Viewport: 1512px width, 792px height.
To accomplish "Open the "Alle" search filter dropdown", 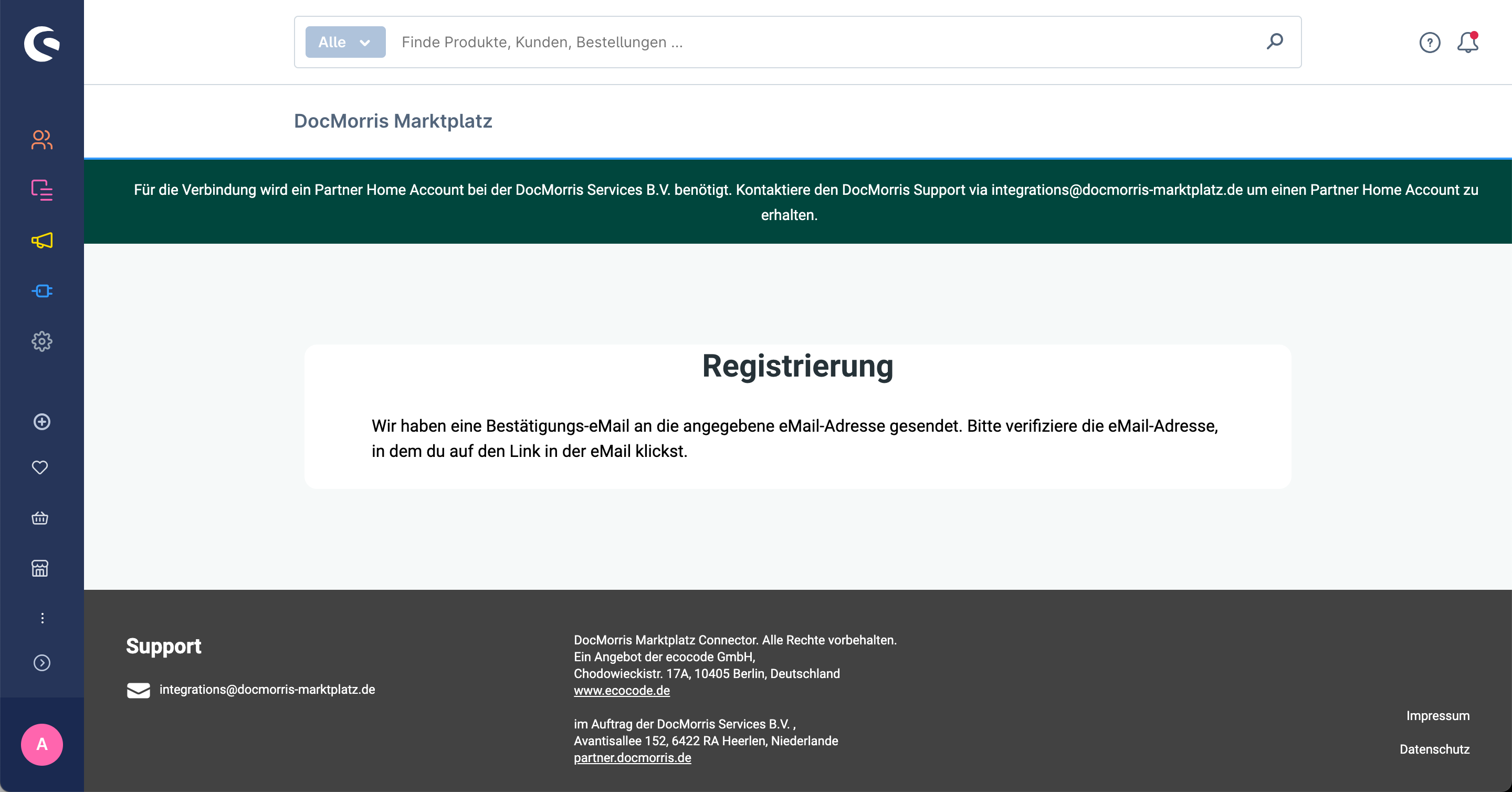I will point(345,42).
